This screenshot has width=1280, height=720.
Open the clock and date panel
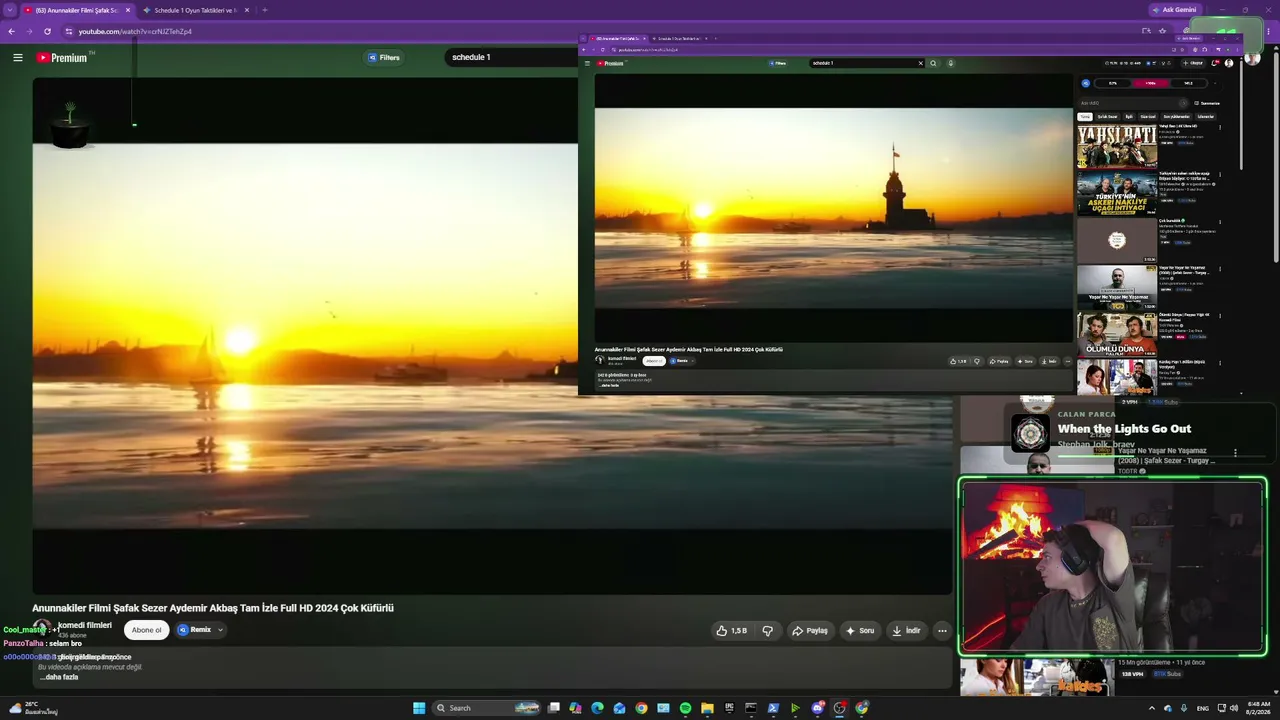coord(1257,708)
